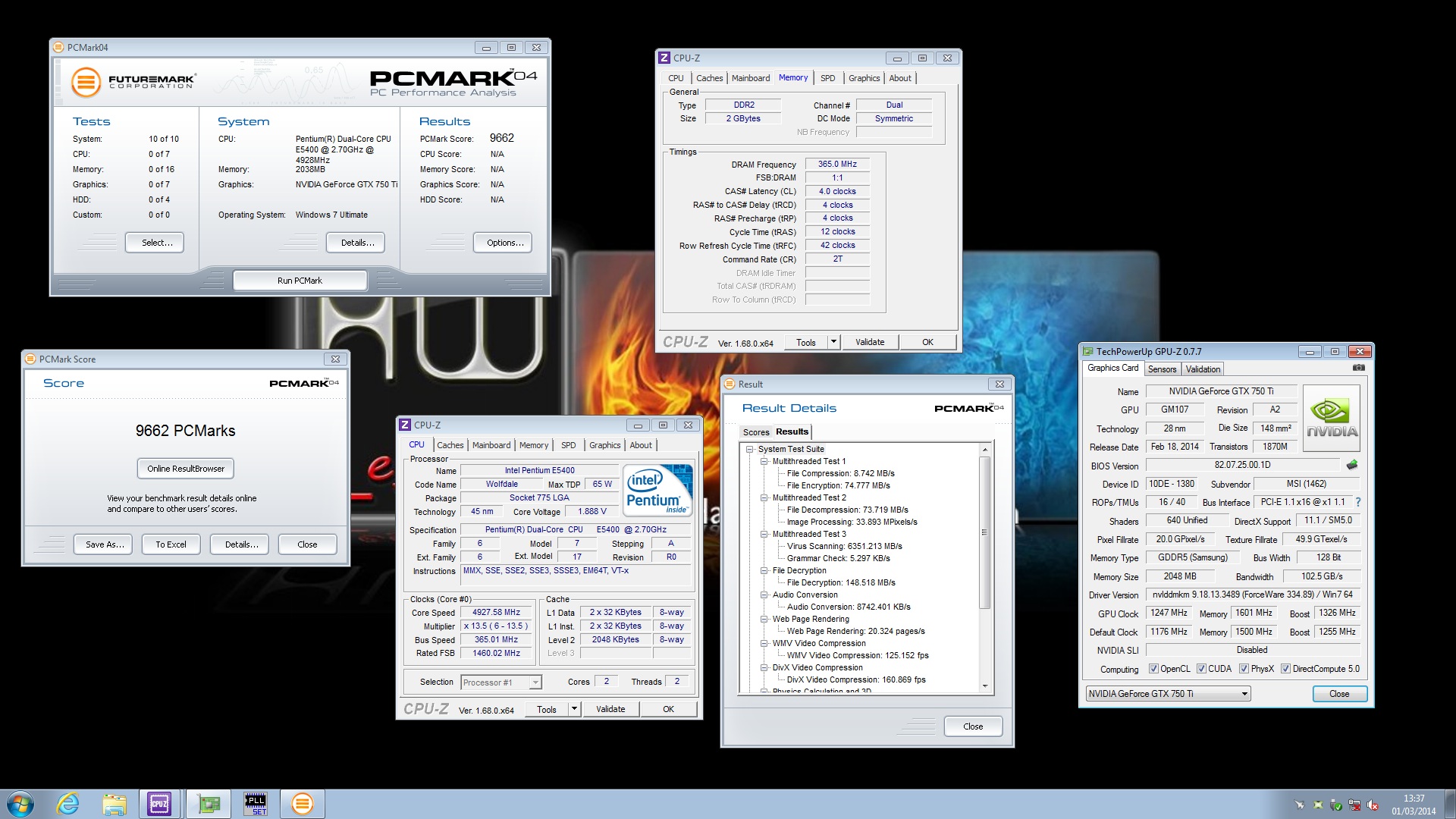The image size is (1456, 819).
Task: Collapse the File Decryption node
Action: [764, 570]
